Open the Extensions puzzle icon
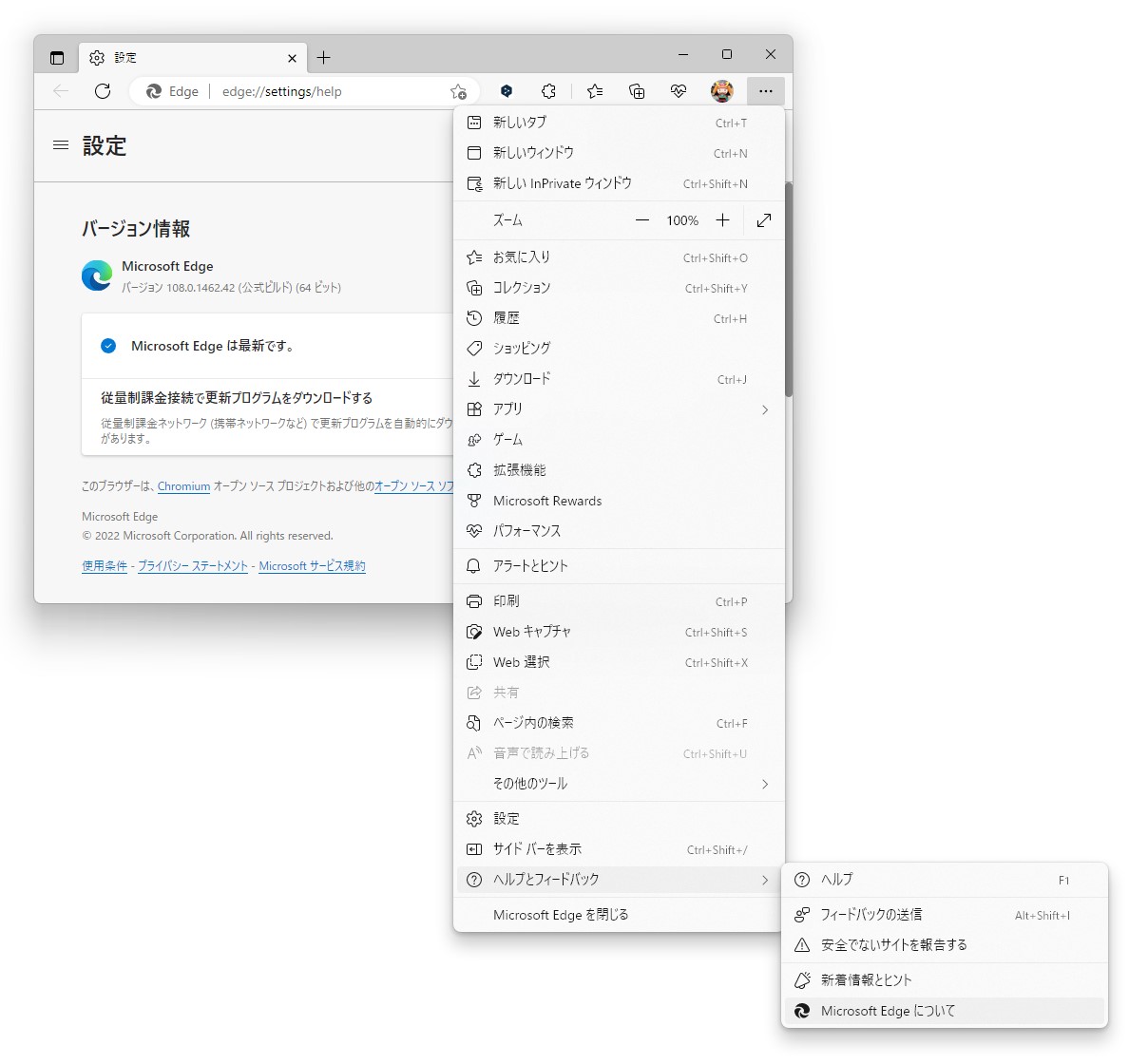Image resolution: width=1148 pixels, height=1064 pixels. coord(549,91)
